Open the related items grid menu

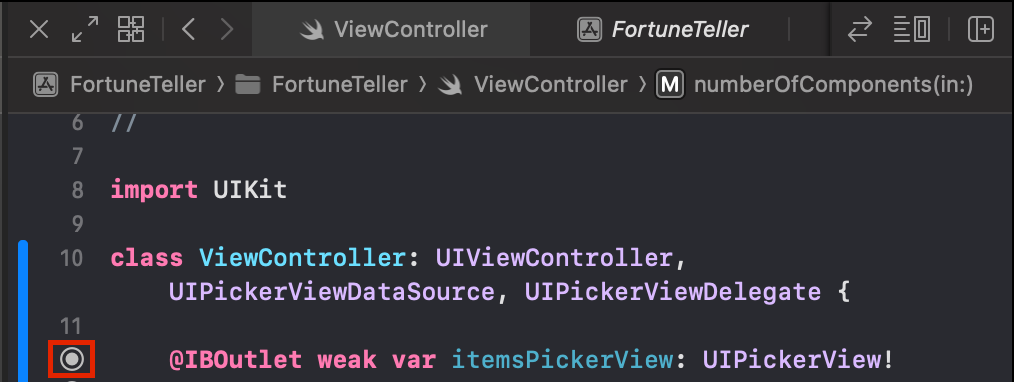click(x=131, y=30)
